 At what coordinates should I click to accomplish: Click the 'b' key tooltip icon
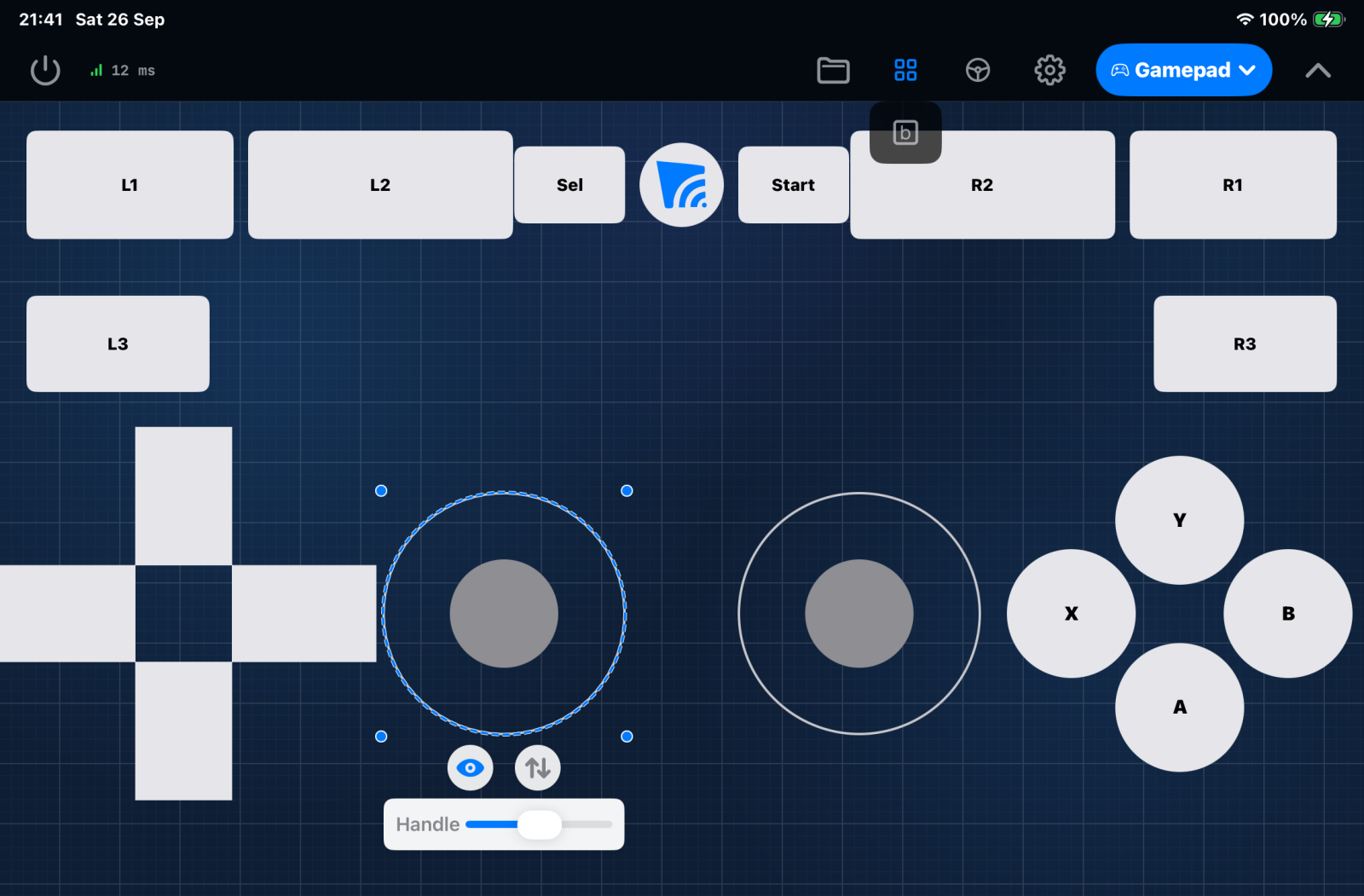coord(905,132)
